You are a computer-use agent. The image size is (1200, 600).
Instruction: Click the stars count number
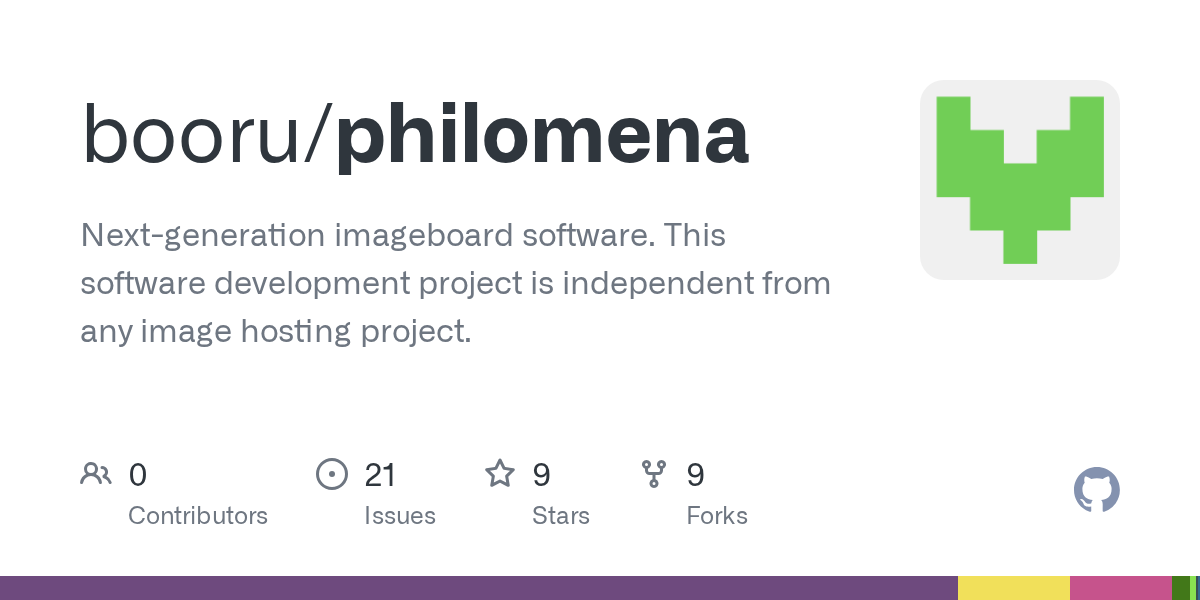coord(541,475)
